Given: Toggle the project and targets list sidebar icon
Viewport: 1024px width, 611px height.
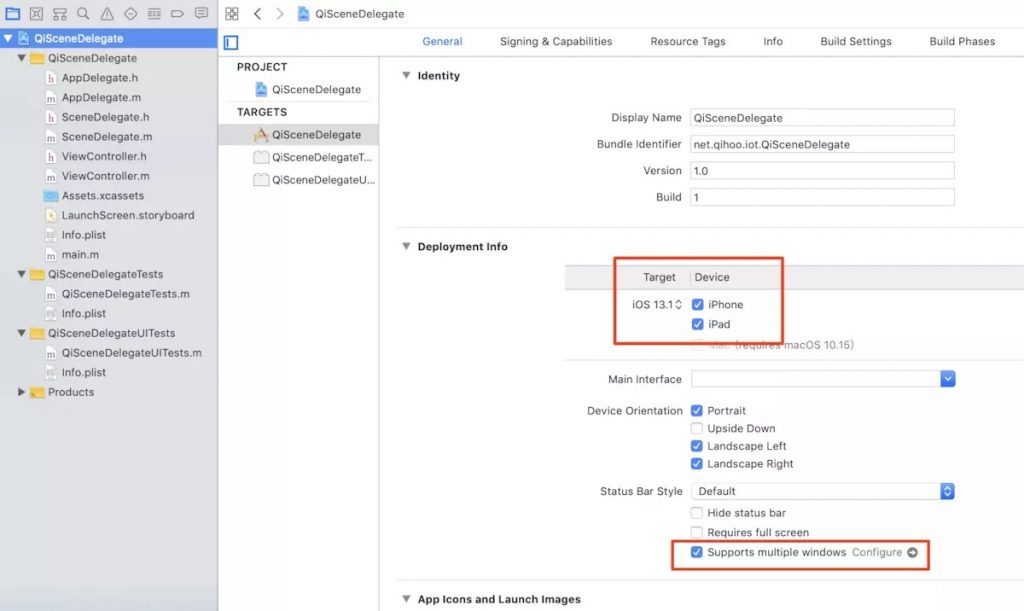Looking at the screenshot, I should click(231, 42).
